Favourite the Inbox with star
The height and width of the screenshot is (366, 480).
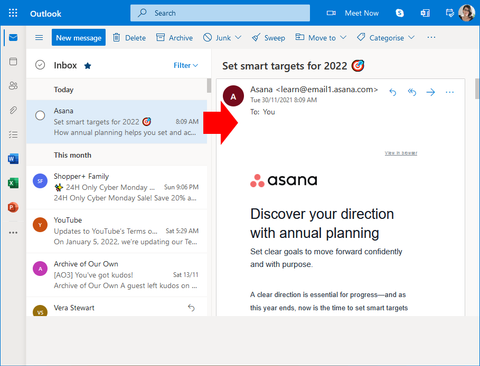[88, 66]
